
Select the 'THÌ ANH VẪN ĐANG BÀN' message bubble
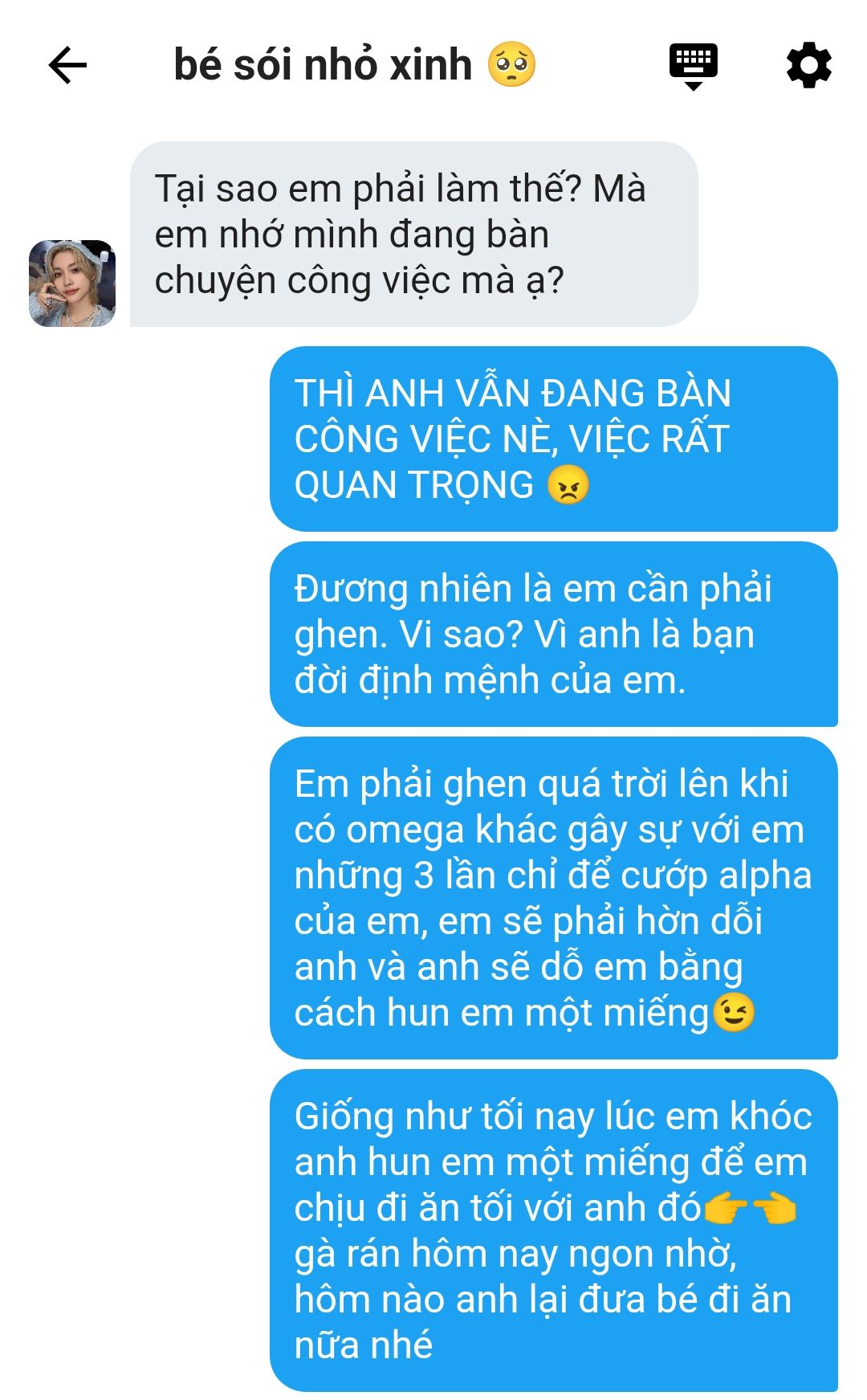(x=554, y=439)
